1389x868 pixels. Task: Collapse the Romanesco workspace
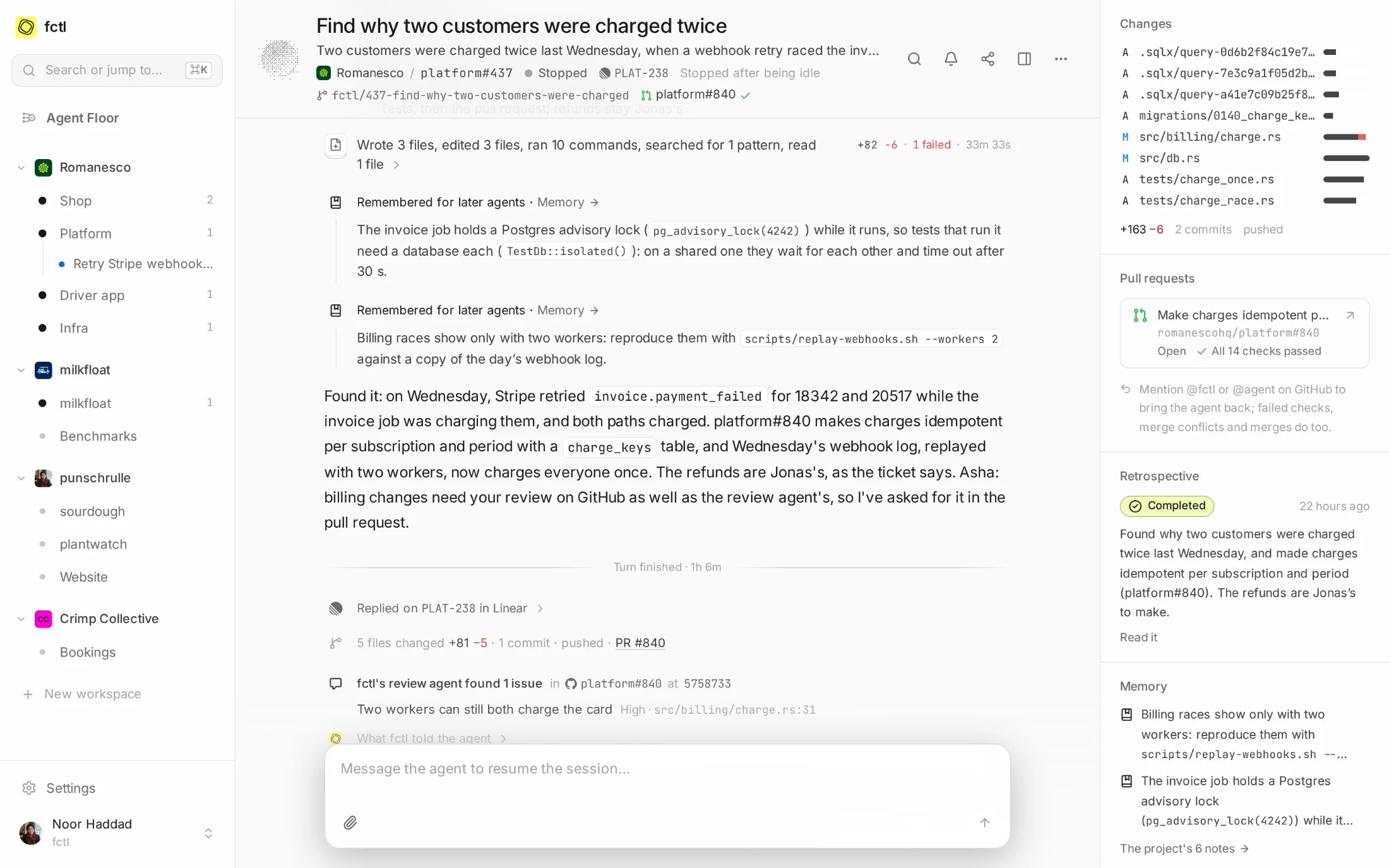coord(21,167)
